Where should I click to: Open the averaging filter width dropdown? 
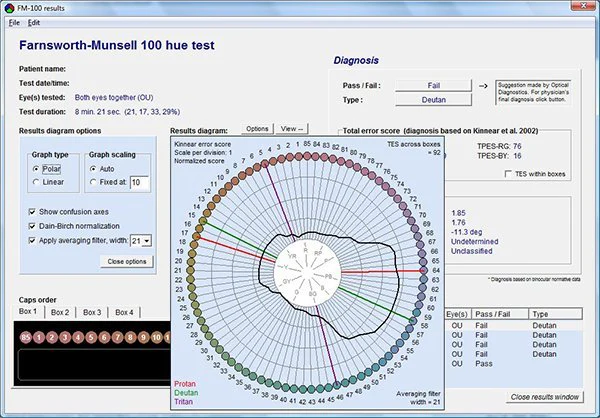click(x=147, y=241)
